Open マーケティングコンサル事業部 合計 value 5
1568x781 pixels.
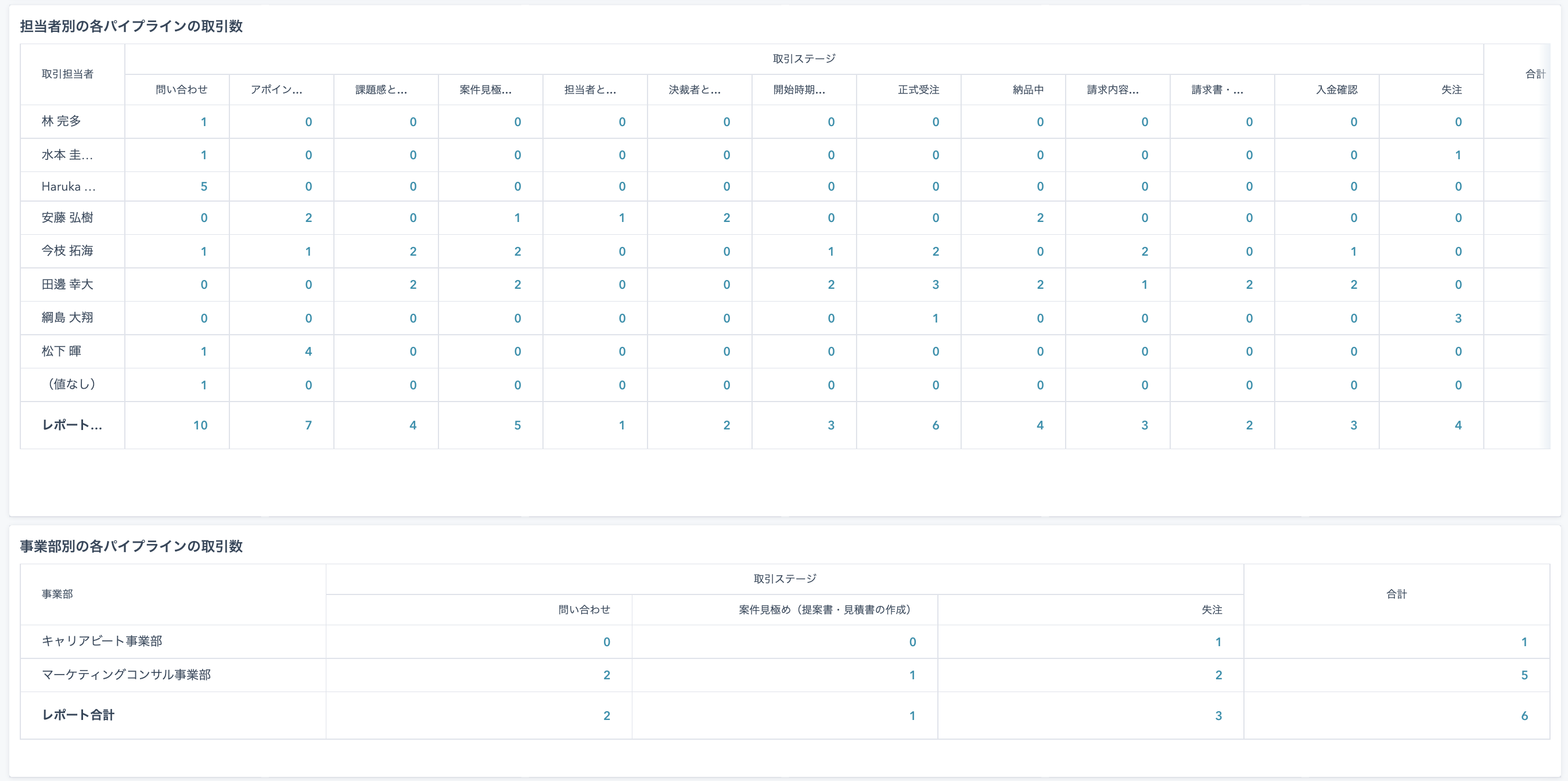(1525, 675)
